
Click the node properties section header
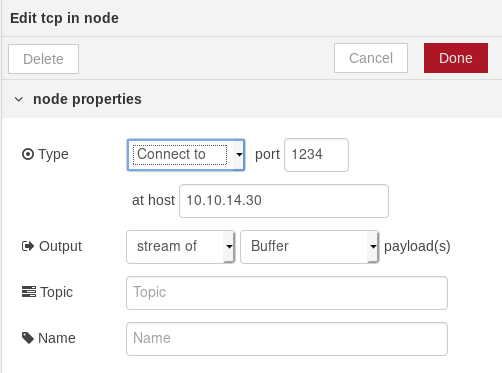252,99
